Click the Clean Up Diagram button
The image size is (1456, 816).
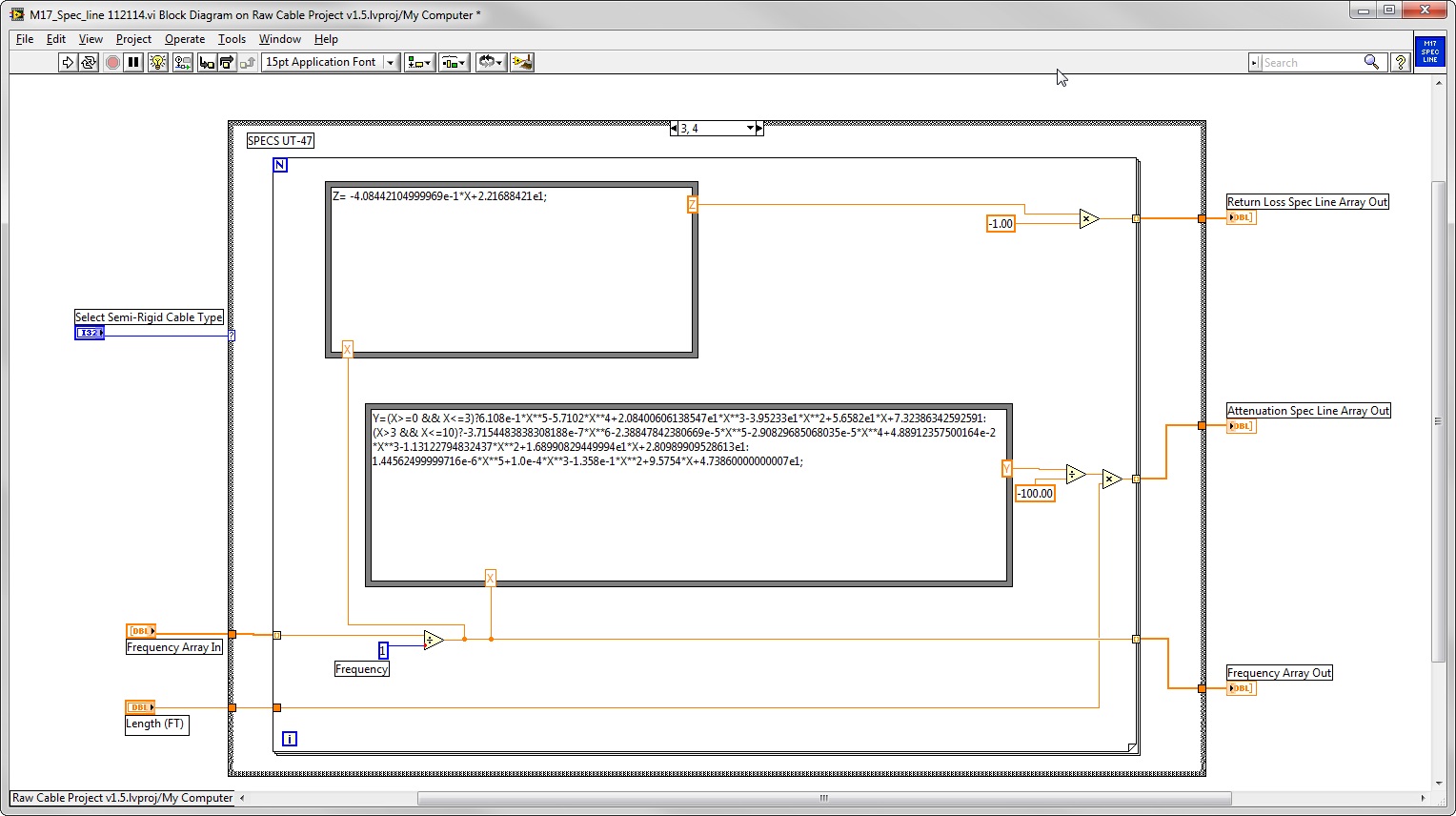click(x=522, y=62)
